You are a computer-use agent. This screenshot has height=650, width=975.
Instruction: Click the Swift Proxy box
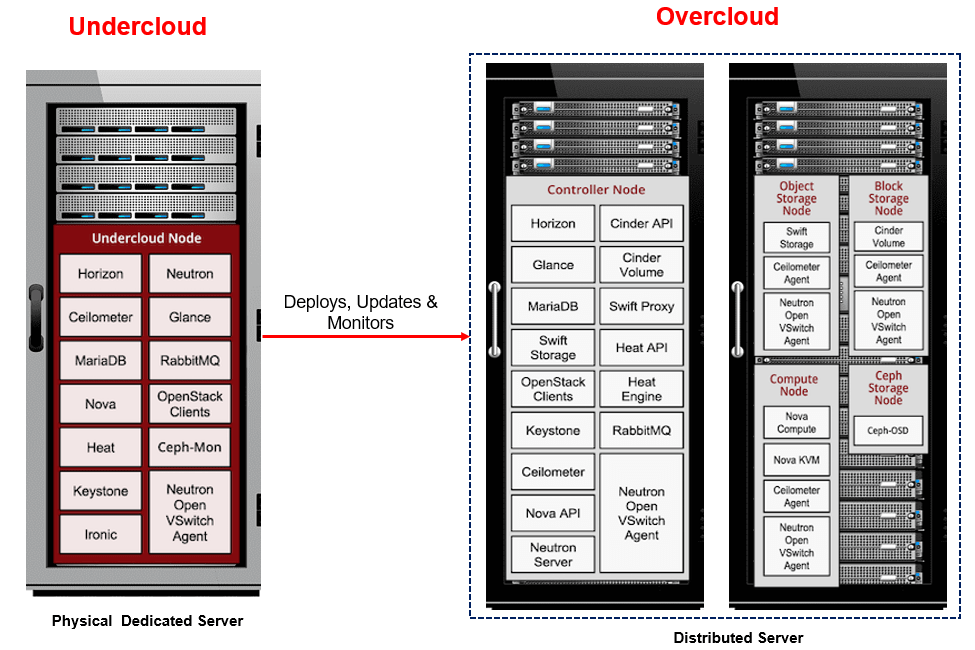coord(641,306)
